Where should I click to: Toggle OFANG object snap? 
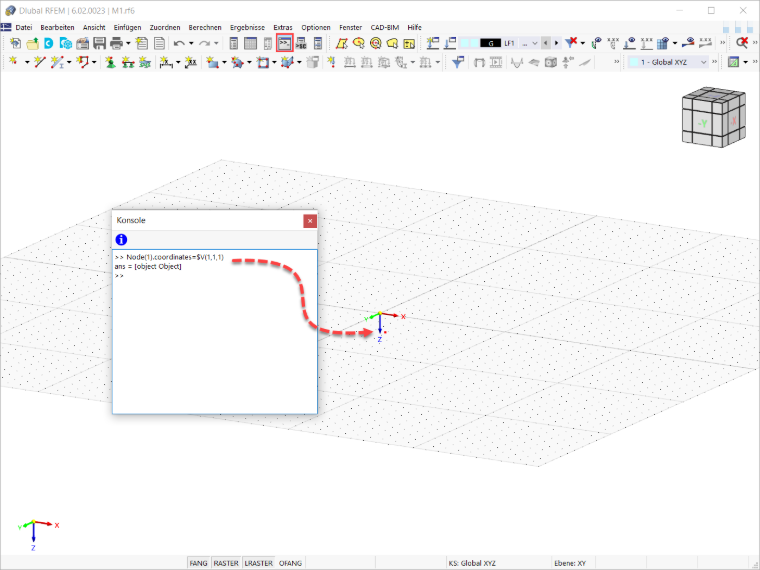[290, 563]
